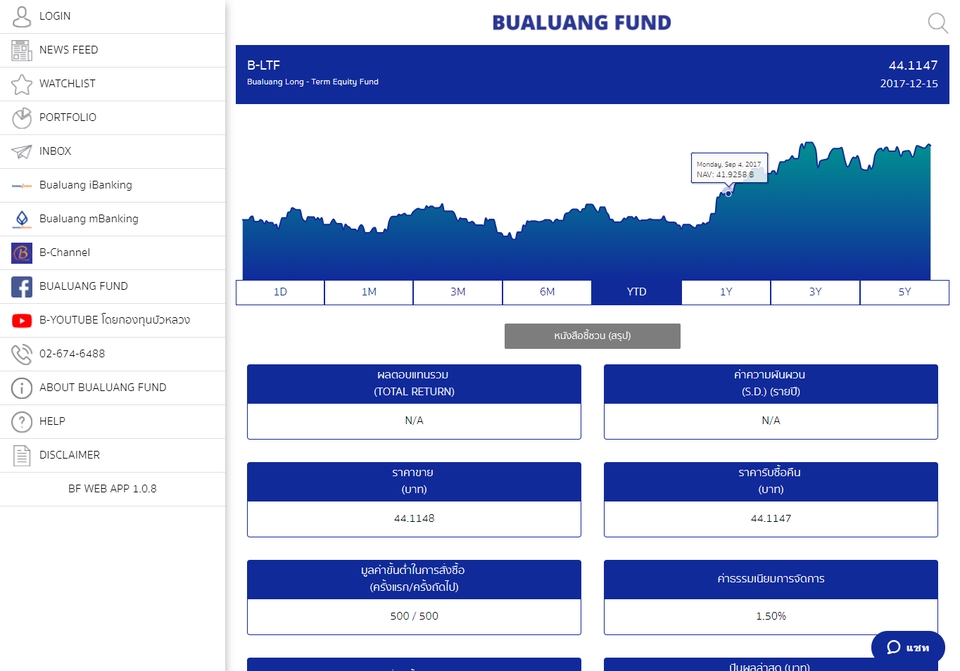The height and width of the screenshot is (671, 960).
Task: Open the News Feed newspaper icon
Action: [21, 50]
